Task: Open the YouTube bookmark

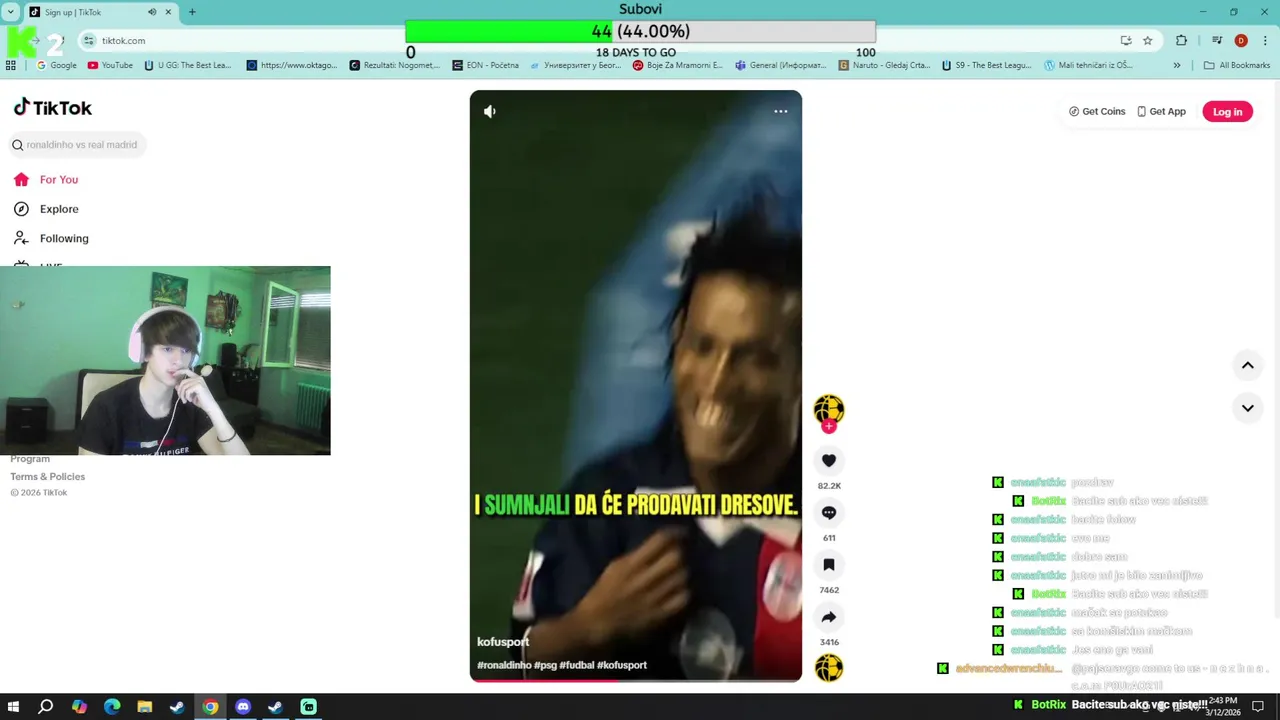Action: (110, 66)
